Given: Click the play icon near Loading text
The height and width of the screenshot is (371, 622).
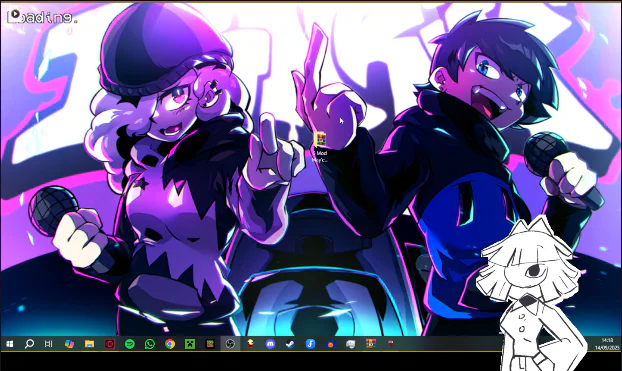Looking at the screenshot, I should coord(15,14).
